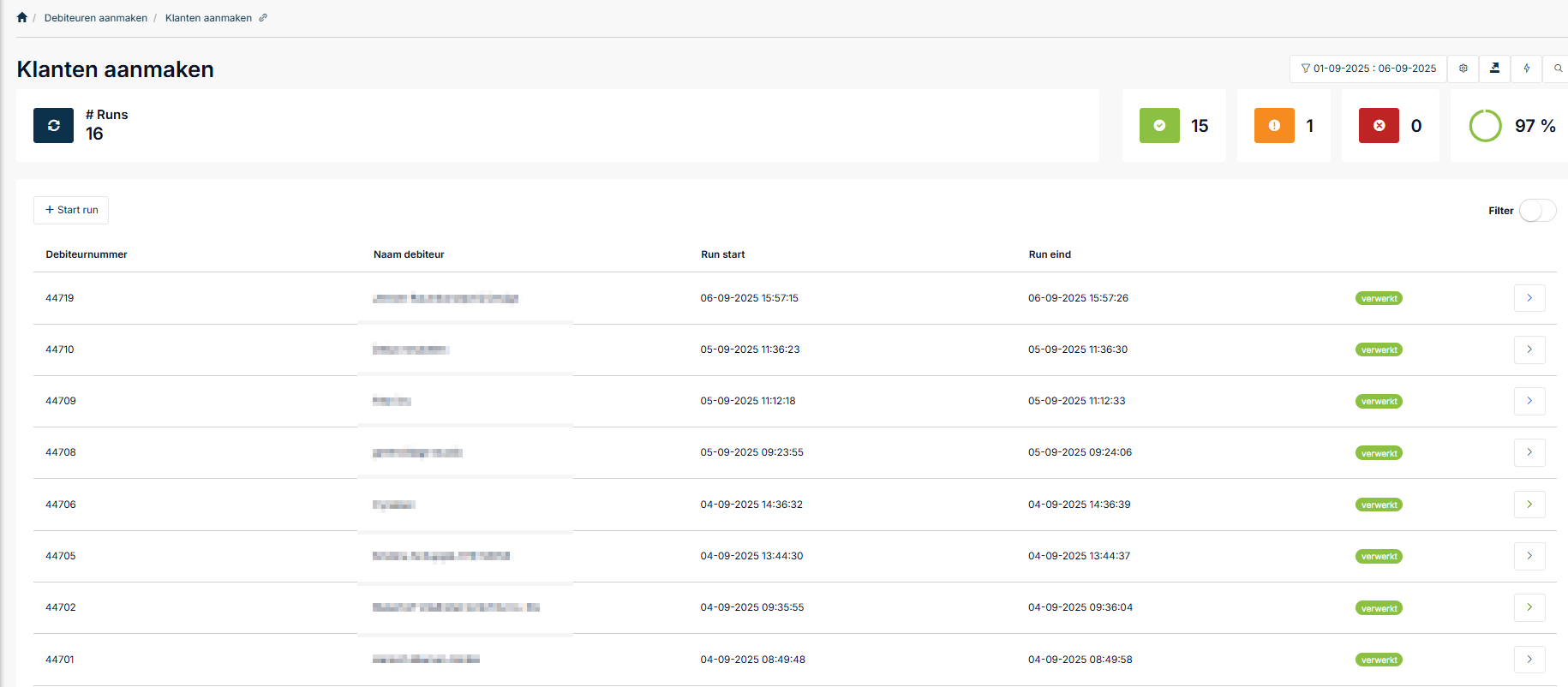Click run start 05-09-2025 09:23:55
This screenshot has width=1568, height=687.
click(752, 452)
